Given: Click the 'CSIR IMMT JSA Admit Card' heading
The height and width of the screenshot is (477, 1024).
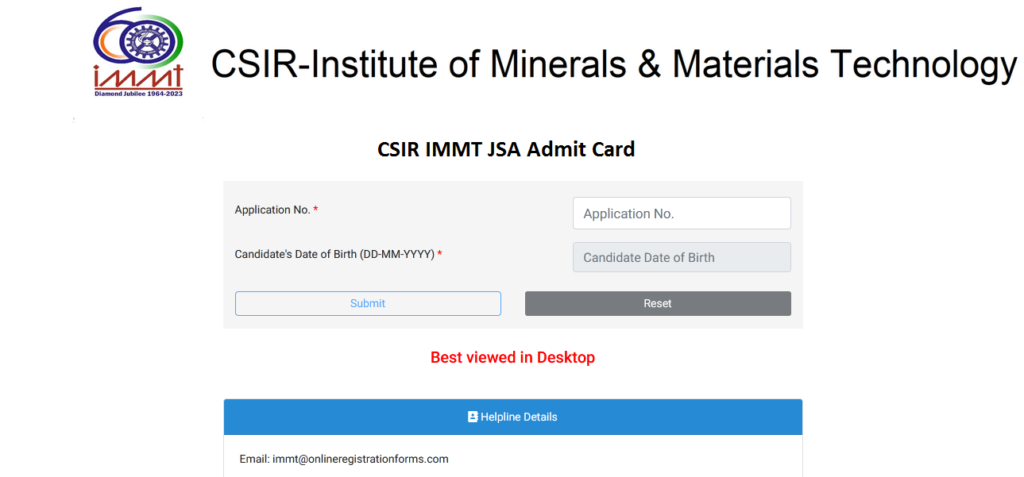Looking at the screenshot, I should click(x=506, y=150).
